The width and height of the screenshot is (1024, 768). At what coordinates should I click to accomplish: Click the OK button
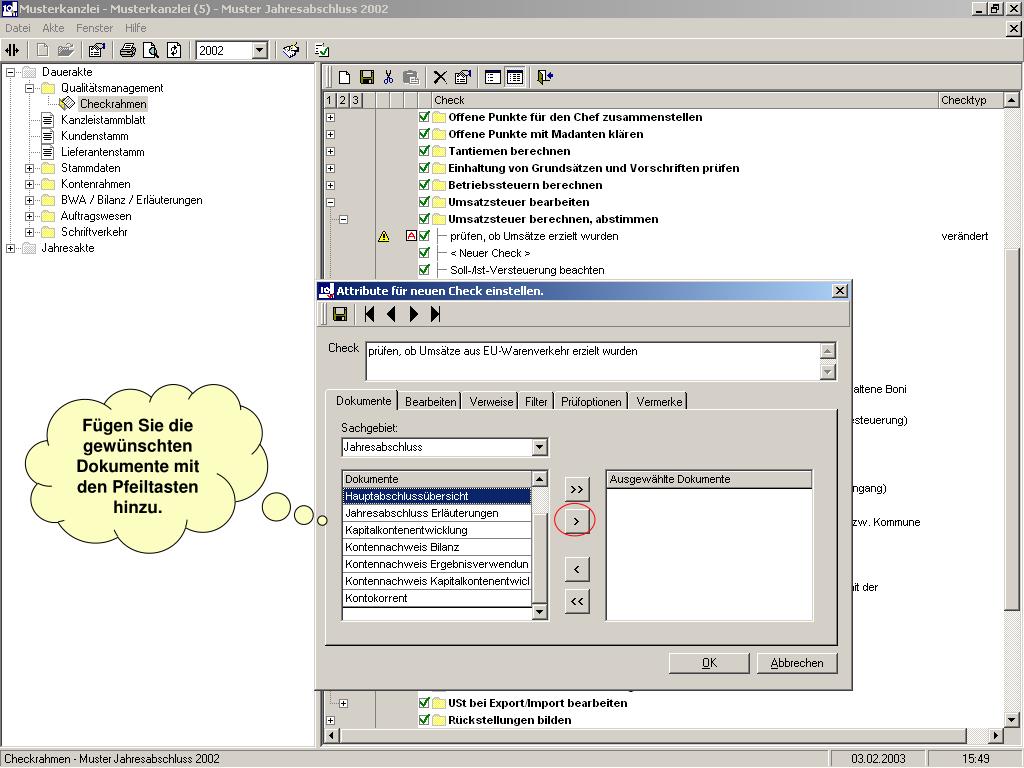(x=709, y=663)
